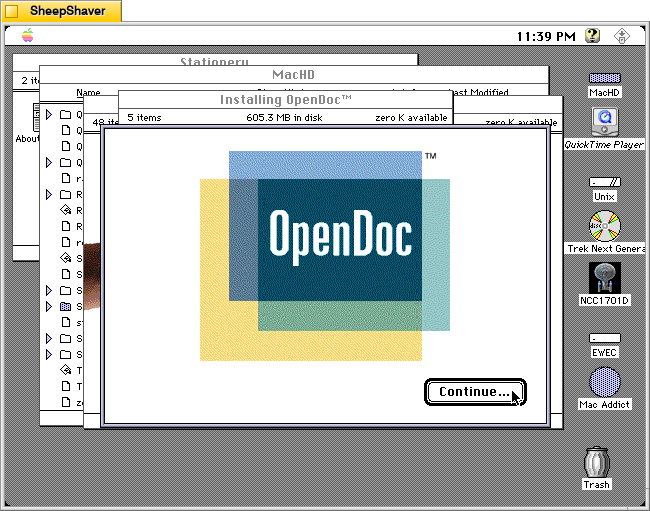Click the menu bar clock
The height and width of the screenshot is (511, 650).
pos(546,36)
